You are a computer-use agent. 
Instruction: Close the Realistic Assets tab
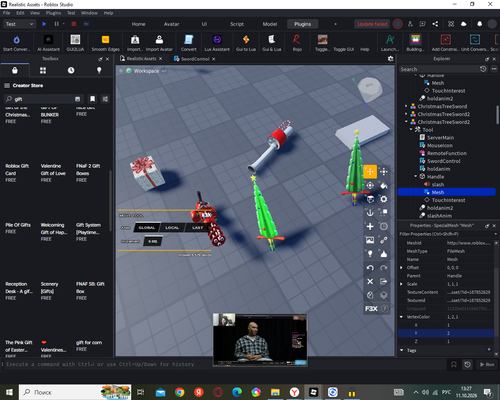click(160, 59)
